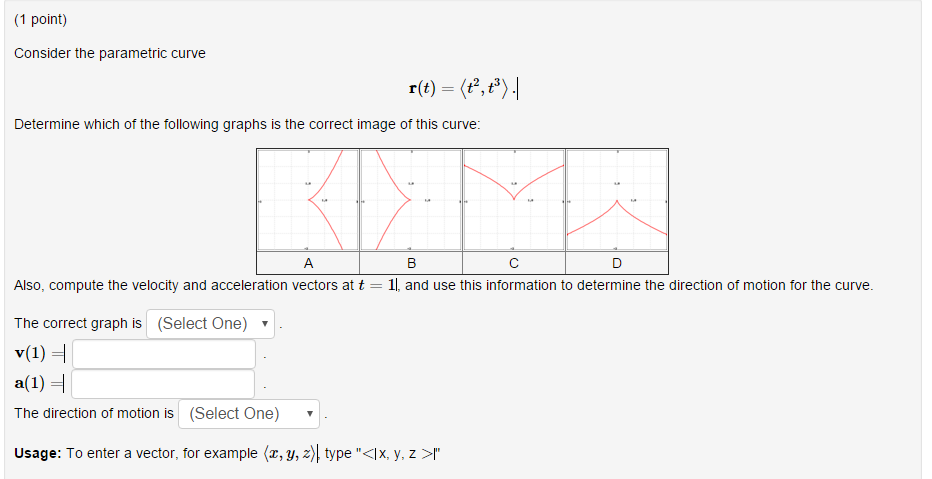Click the v(1) velocity input field
The width and height of the screenshot is (932, 479).
164,354
